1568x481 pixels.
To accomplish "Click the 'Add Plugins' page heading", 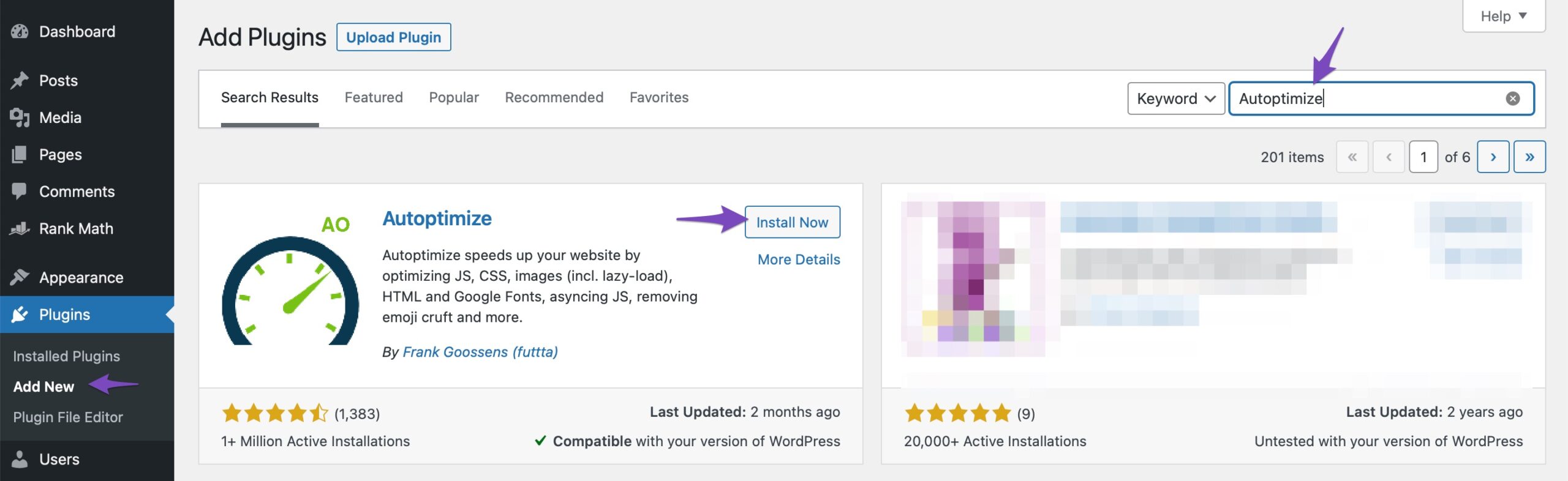I will [x=262, y=37].
